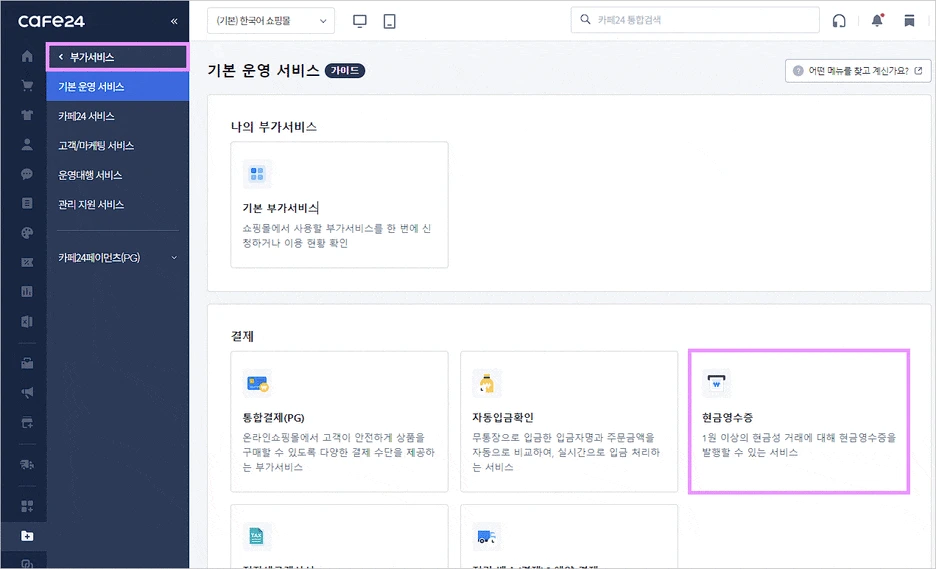
Task: Open the bar chart statistics icon
Action: pyautogui.click(x=27, y=291)
